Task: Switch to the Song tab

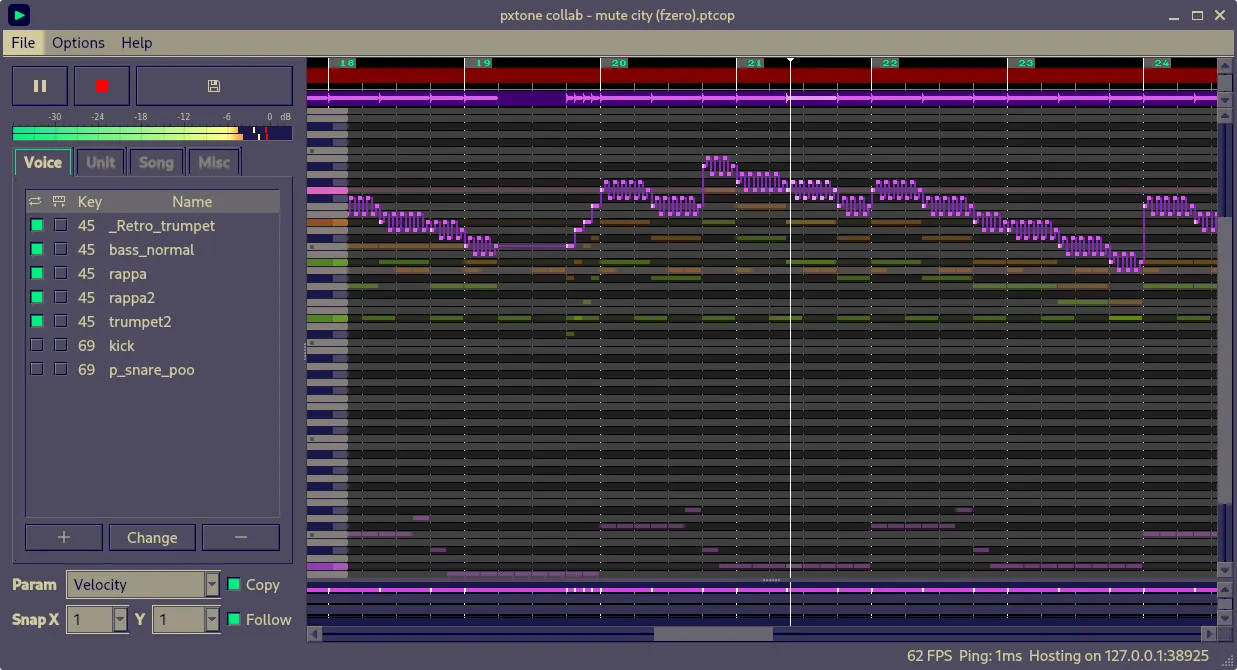Action: (x=156, y=162)
